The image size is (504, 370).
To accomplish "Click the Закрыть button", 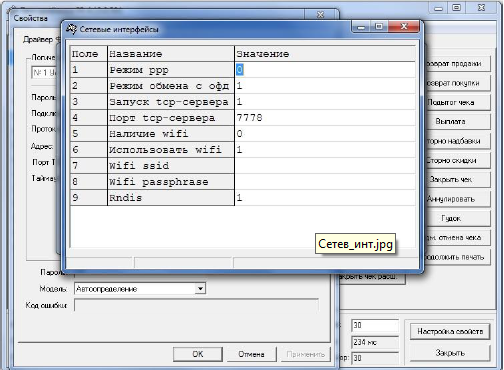I will [450, 353].
